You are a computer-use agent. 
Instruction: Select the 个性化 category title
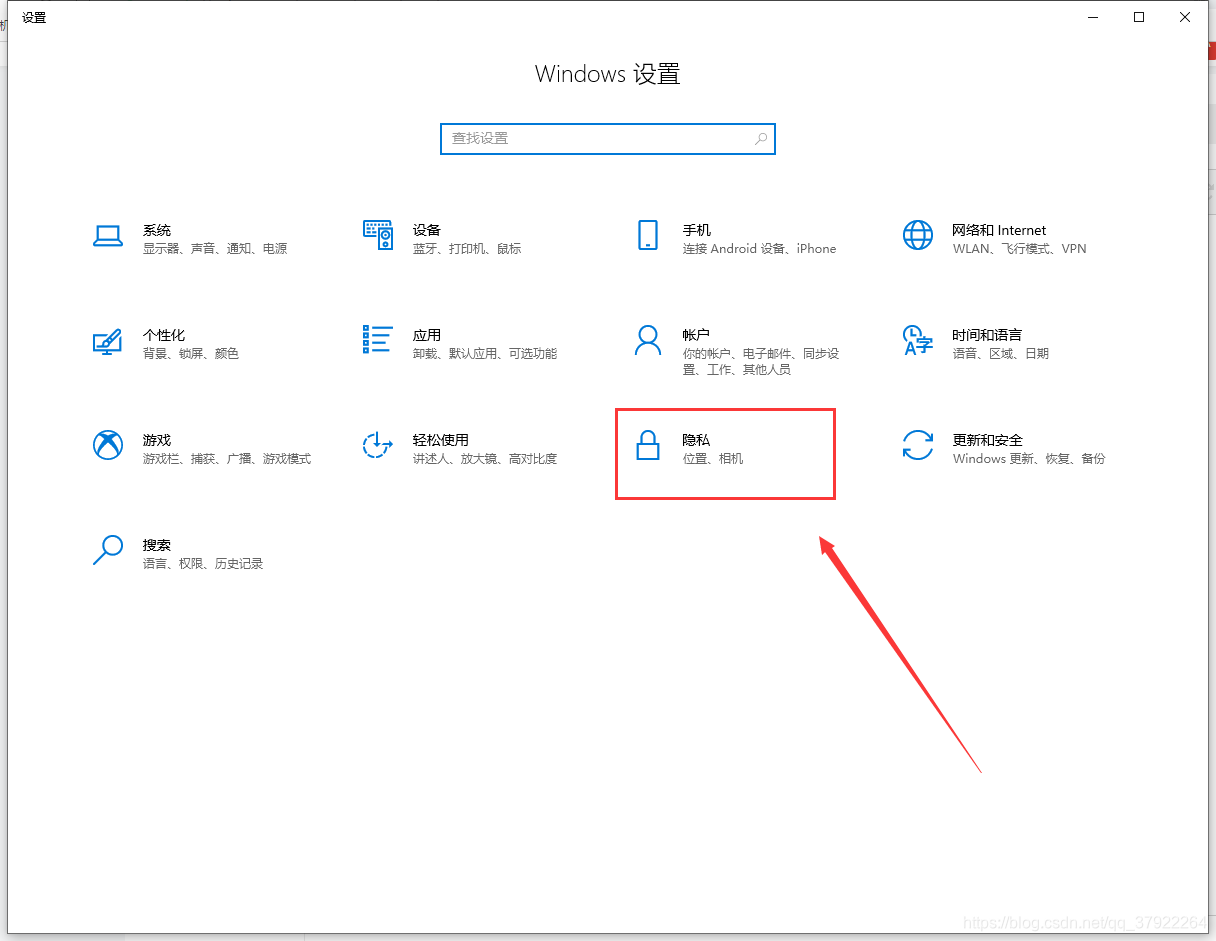[x=164, y=335]
